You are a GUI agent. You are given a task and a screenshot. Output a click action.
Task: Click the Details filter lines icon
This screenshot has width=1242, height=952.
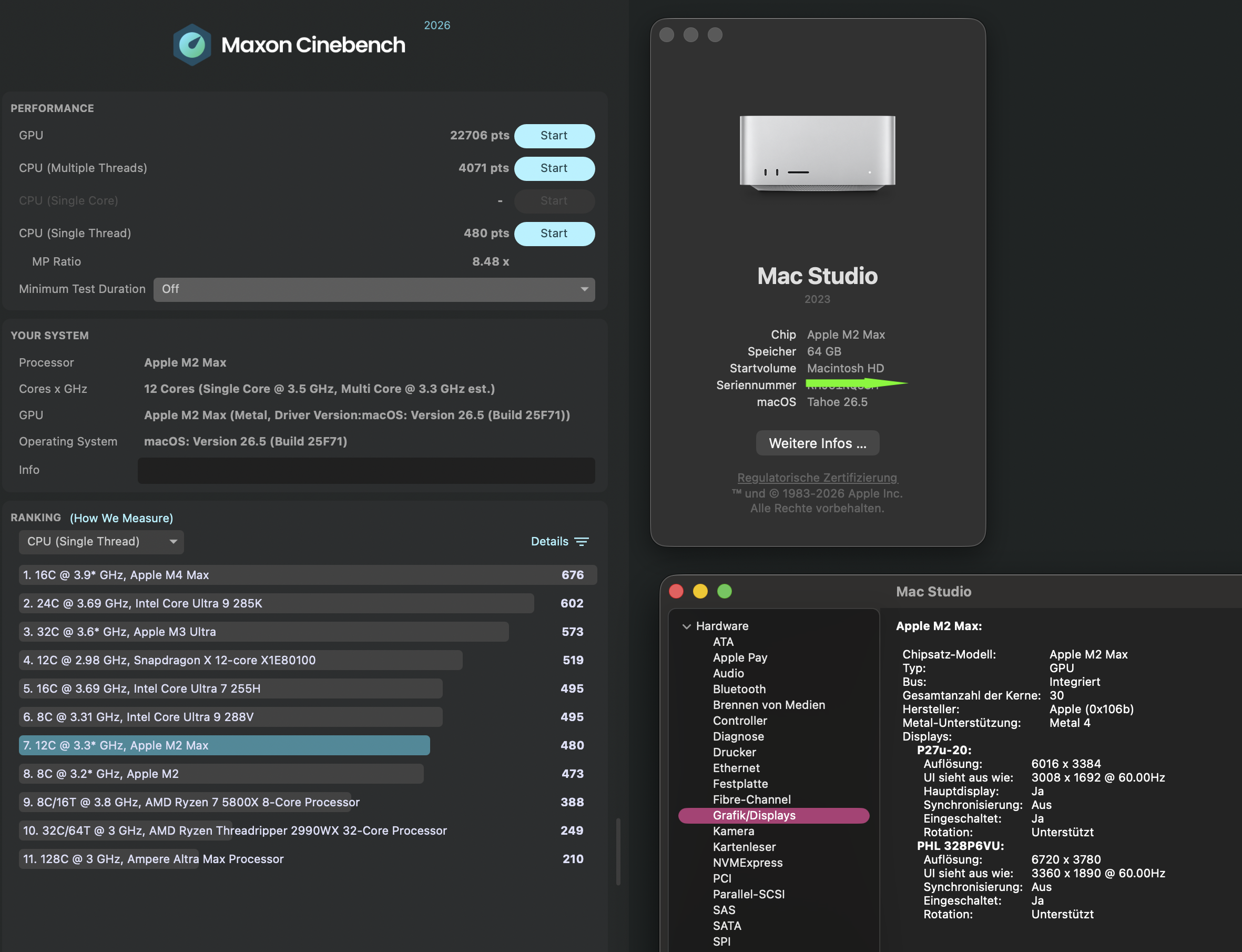click(582, 542)
